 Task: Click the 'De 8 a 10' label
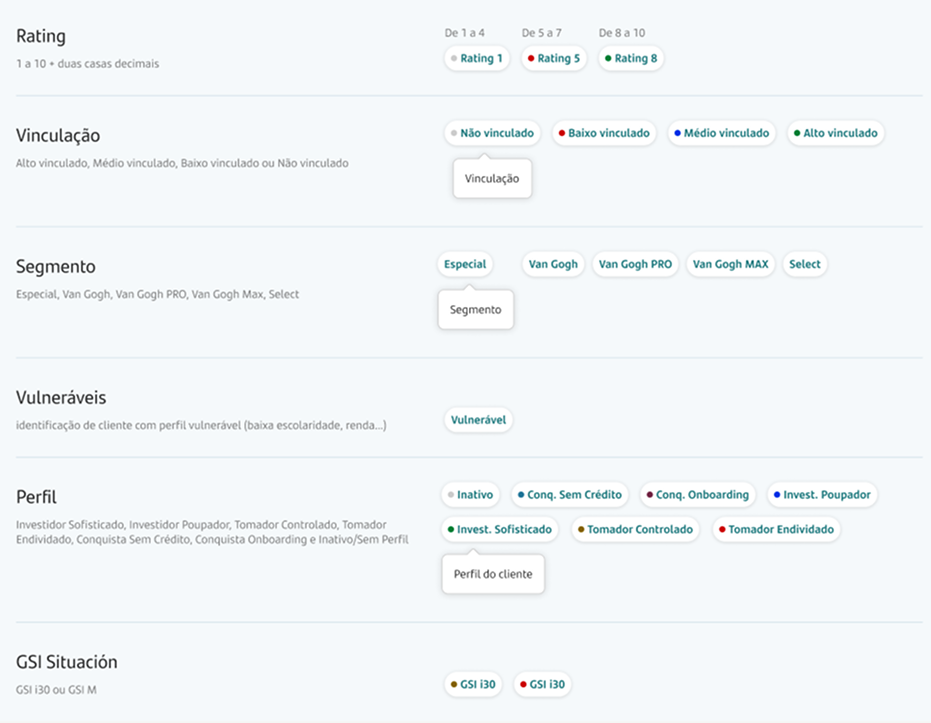click(x=622, y=33)
